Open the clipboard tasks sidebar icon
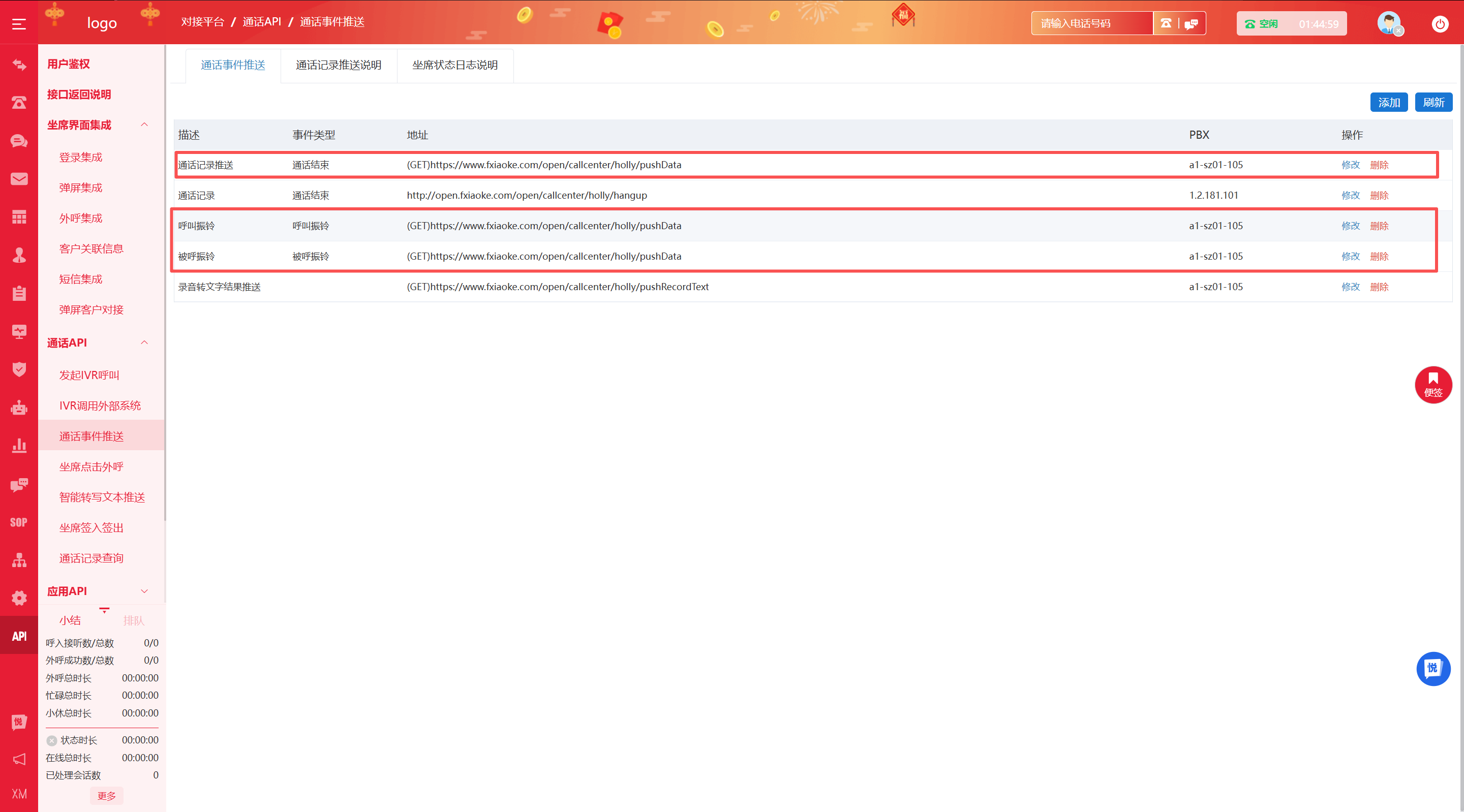 (x=19, y=293)
